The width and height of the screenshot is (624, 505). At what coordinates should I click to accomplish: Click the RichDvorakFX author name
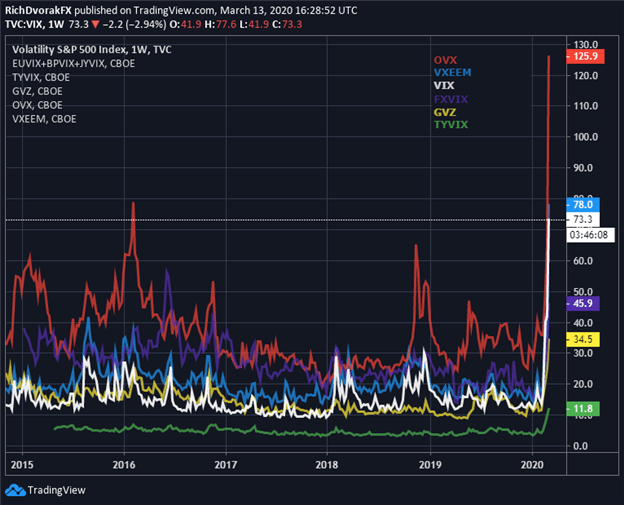38,10
